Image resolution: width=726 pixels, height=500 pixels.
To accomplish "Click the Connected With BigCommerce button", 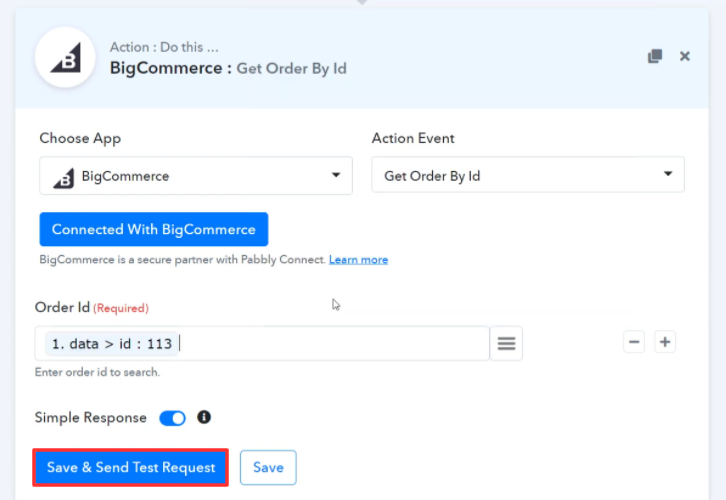I will coord(154,229).
